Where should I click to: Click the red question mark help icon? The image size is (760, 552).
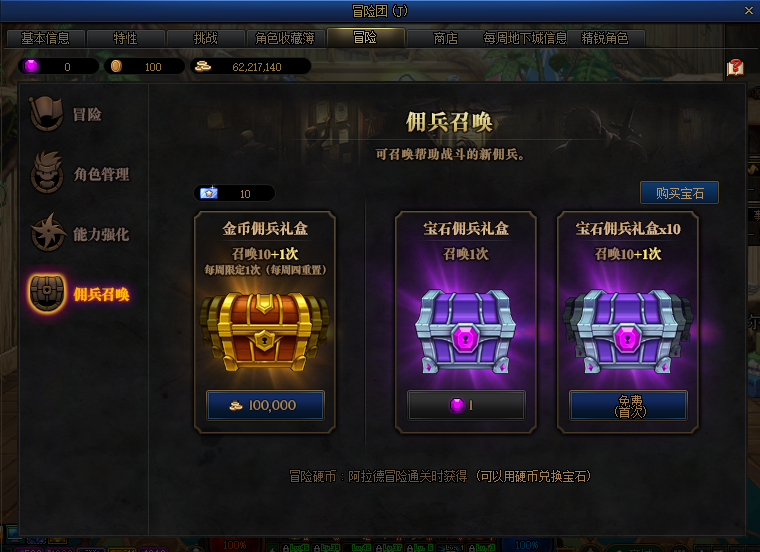(735, 67)
